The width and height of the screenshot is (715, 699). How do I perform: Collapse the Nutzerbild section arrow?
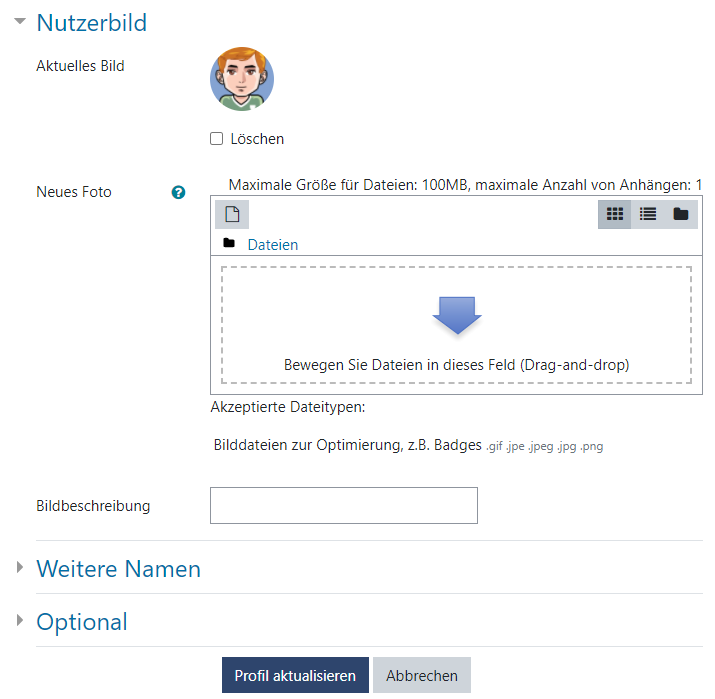(20, 22)
